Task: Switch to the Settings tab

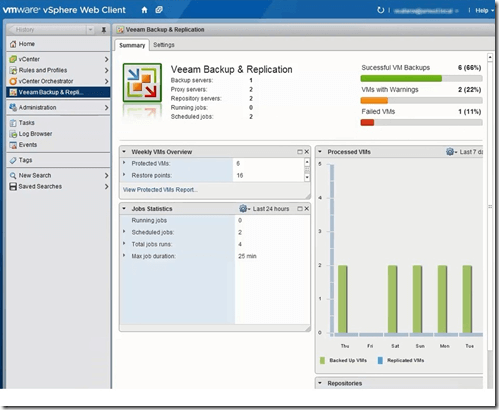Action: coord(164,45)
